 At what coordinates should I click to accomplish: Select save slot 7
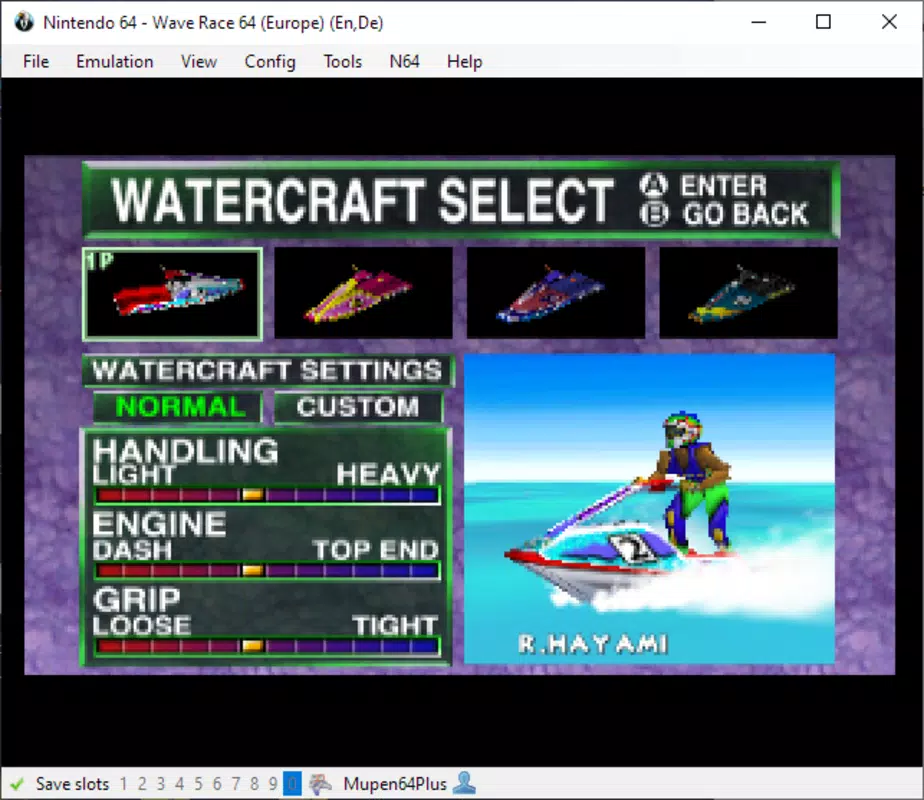coord(236,784)
